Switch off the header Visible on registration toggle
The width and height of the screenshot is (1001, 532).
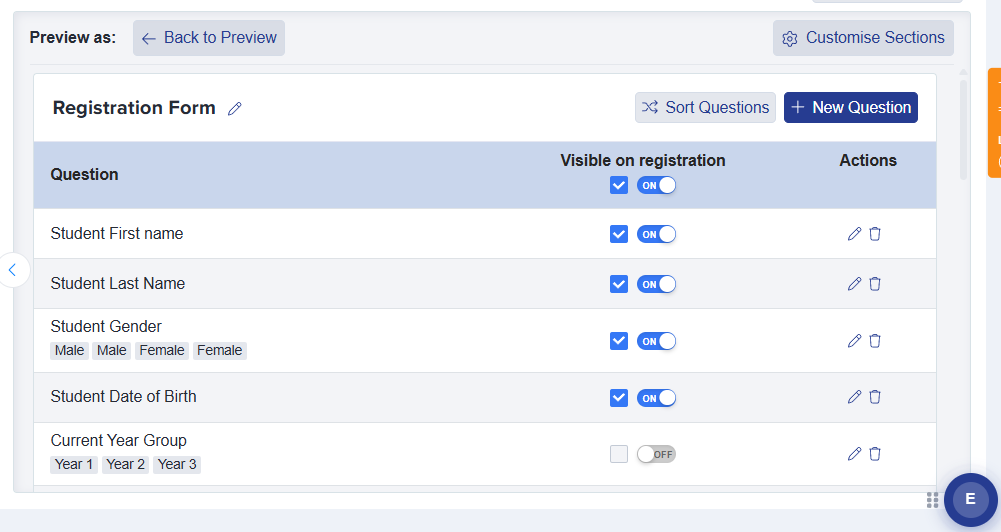coord(656,185)
